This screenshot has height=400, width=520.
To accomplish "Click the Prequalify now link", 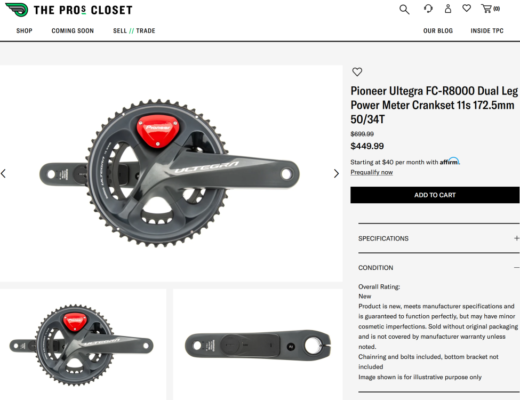I will click(372, 172).
